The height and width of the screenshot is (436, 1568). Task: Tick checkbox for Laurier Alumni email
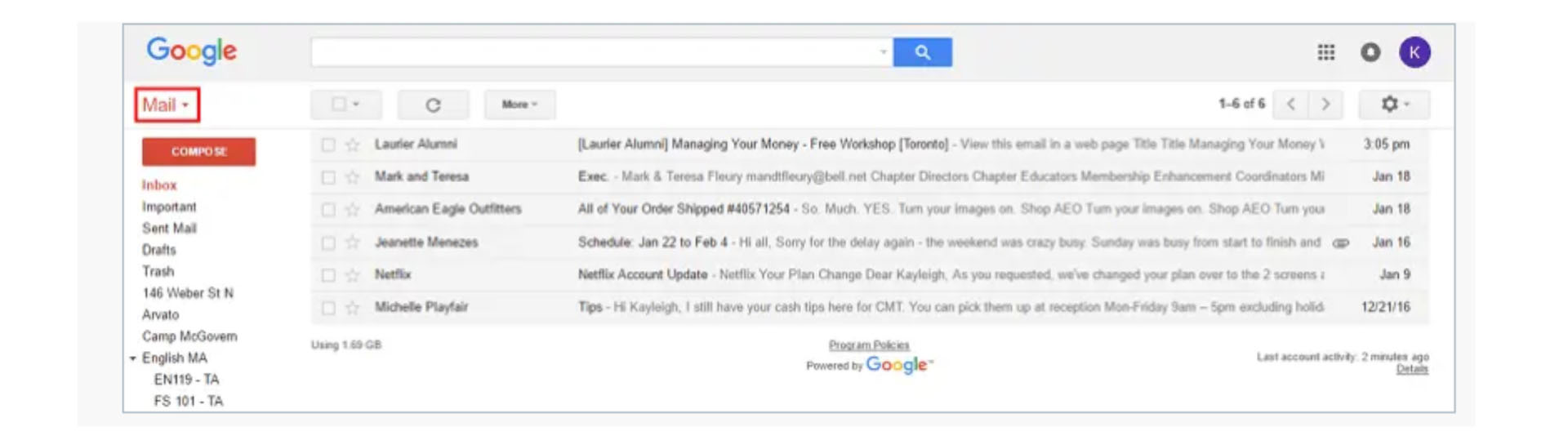point(327,145)
